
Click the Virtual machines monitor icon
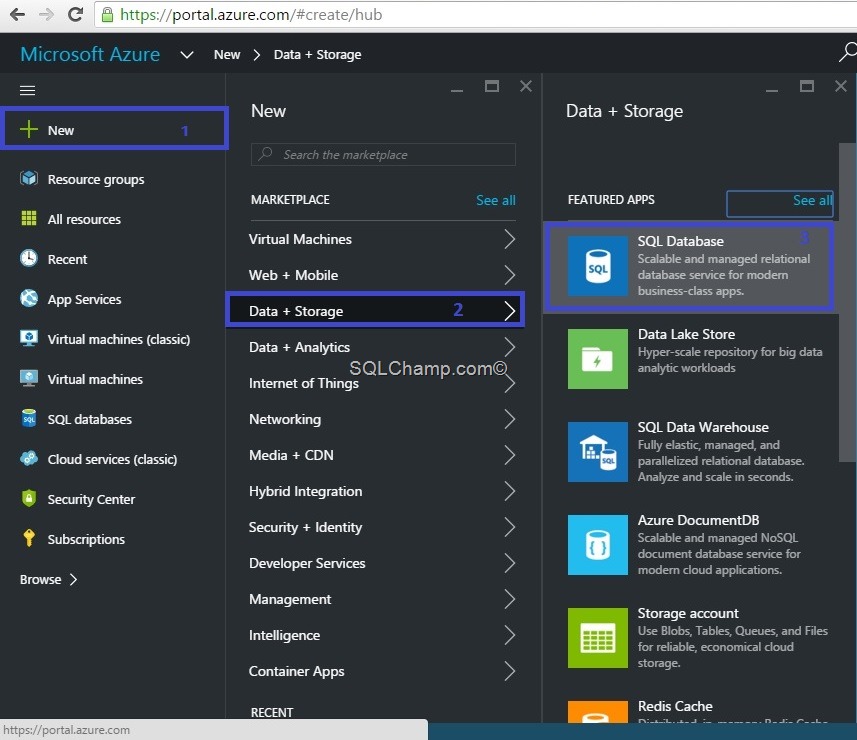point(29,378)
